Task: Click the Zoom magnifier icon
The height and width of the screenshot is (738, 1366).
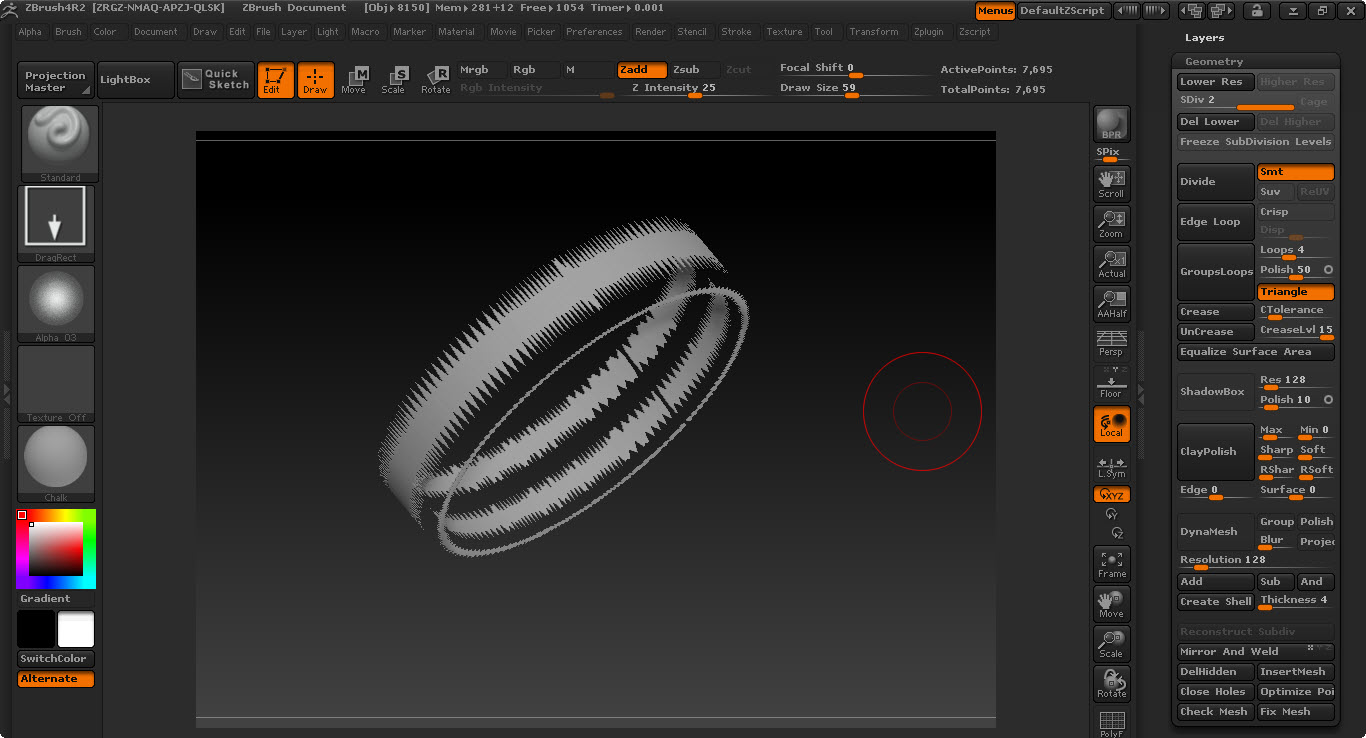Action: (1111, 223)
